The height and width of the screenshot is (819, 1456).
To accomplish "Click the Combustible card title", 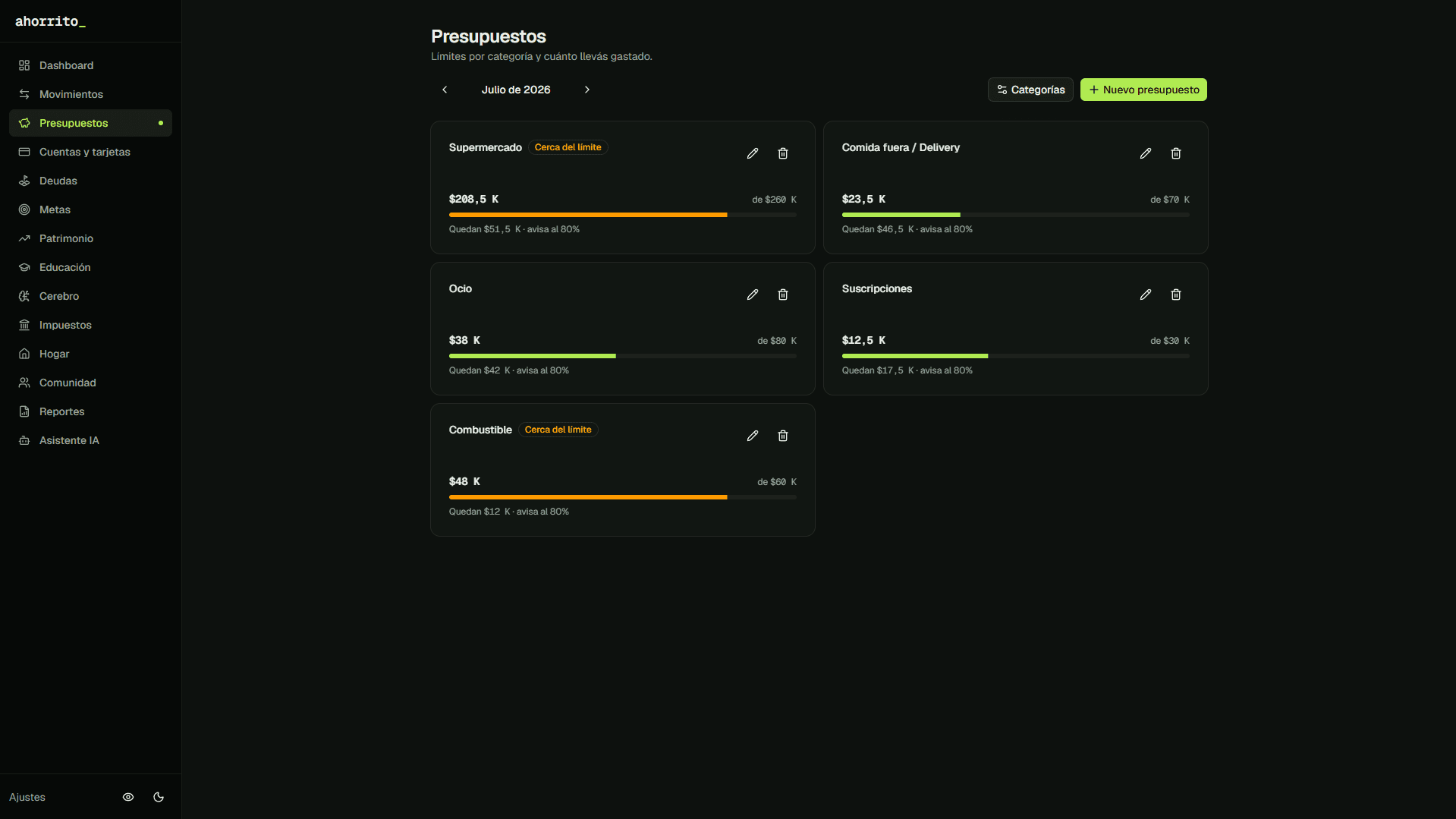I will click(480, 430).
